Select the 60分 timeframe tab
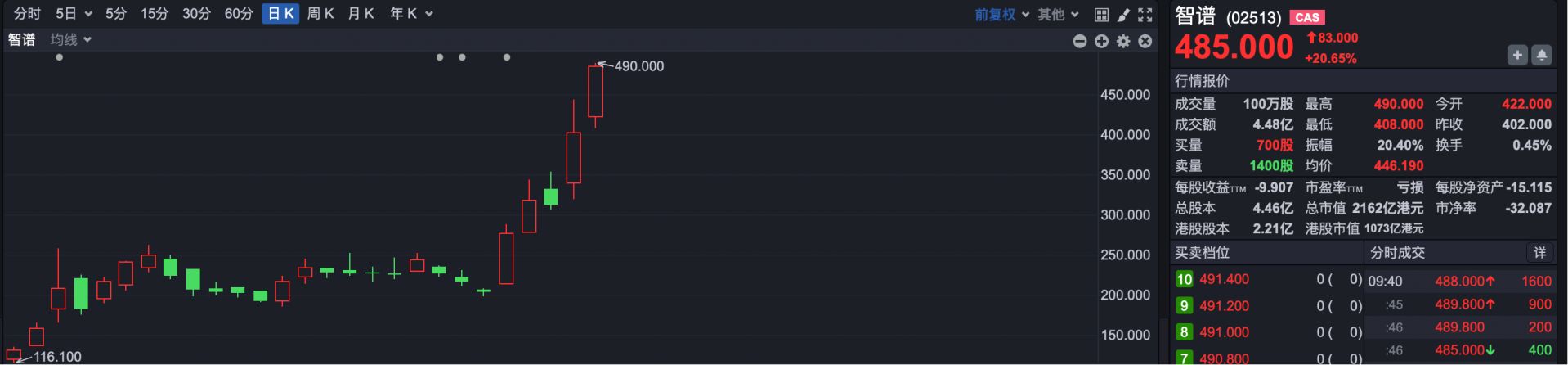Screen dimensions: 1568x365 [239, 14]
